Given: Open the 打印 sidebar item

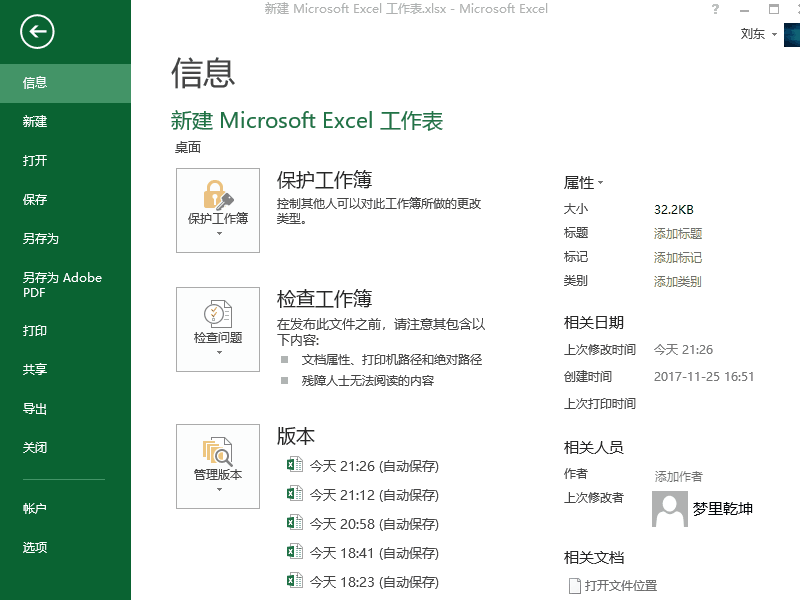Looking at the screenshot, I should coord(65,331).
